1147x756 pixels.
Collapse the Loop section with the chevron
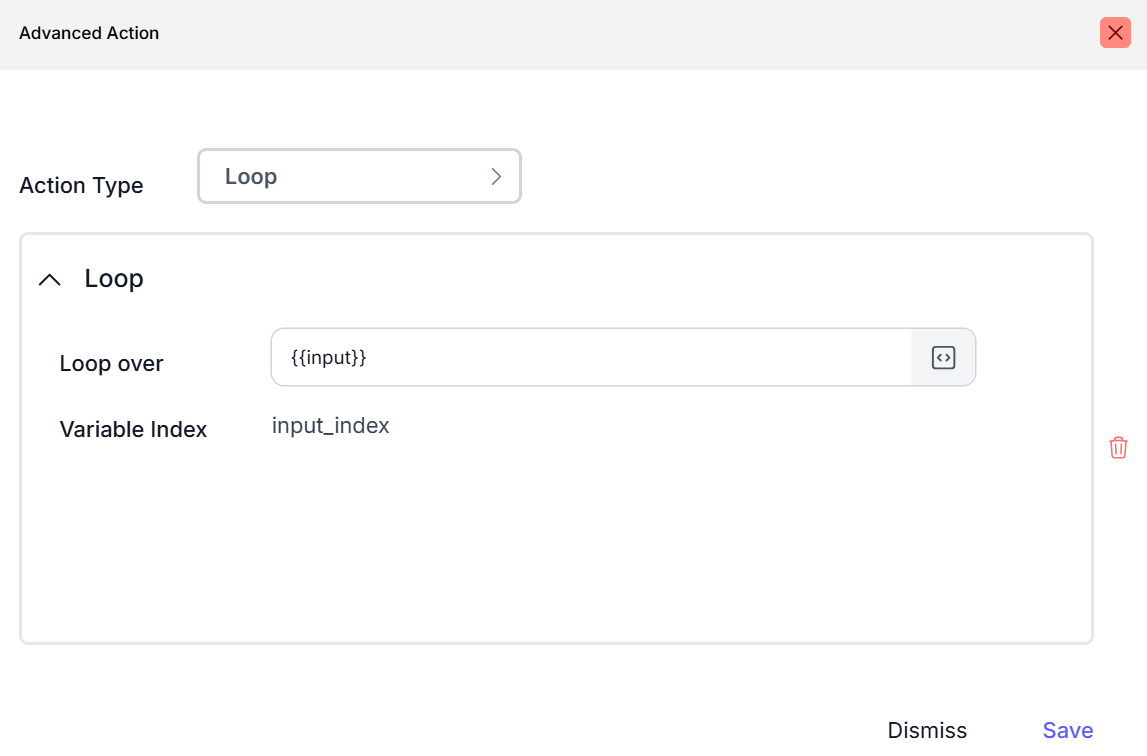49,280
